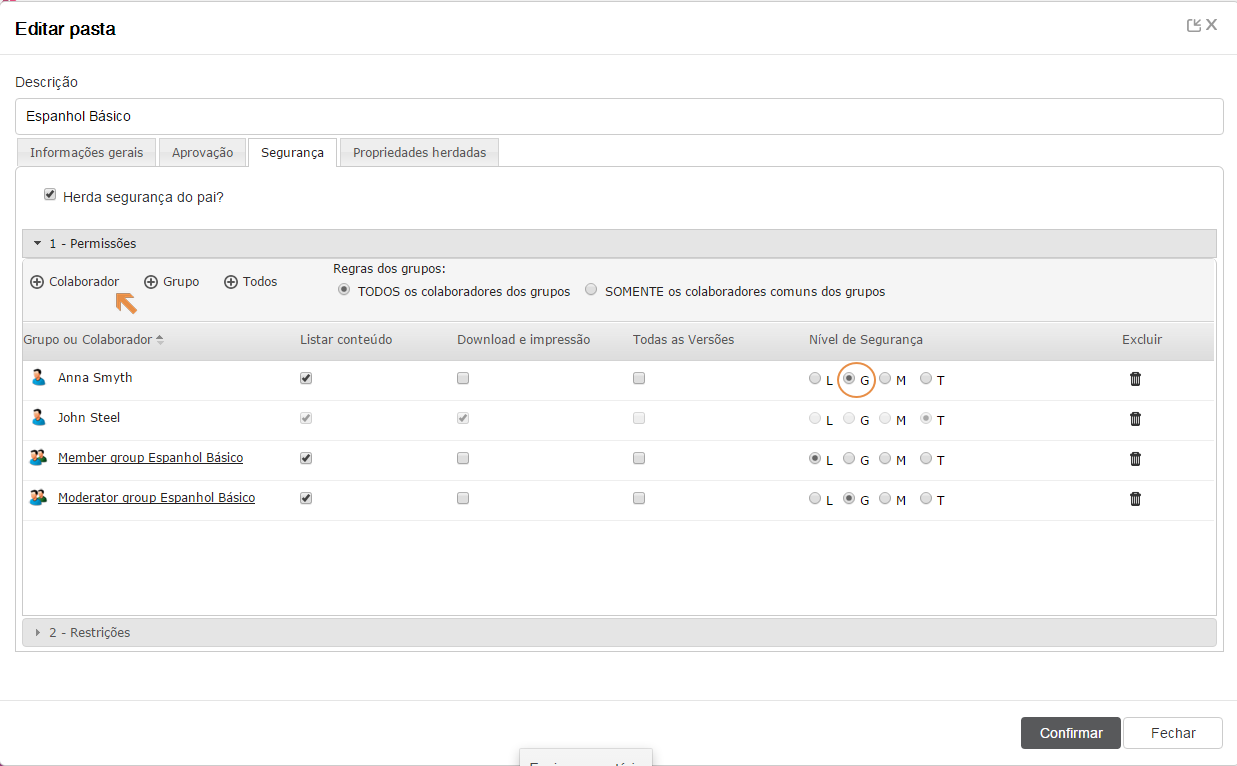The image size is (1237, 766).
Task: Switch to Informações gerais tab
Action: pyautogui.click(x=87, y=153)
